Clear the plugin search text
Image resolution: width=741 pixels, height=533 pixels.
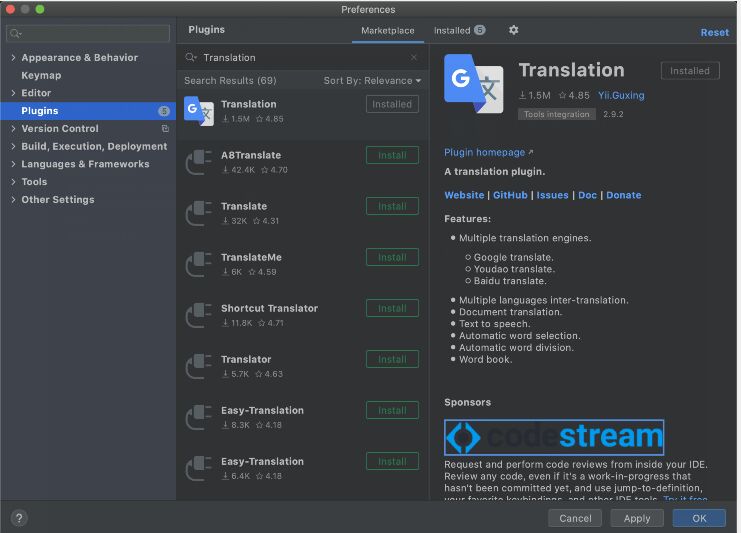[x=414, y=57]
